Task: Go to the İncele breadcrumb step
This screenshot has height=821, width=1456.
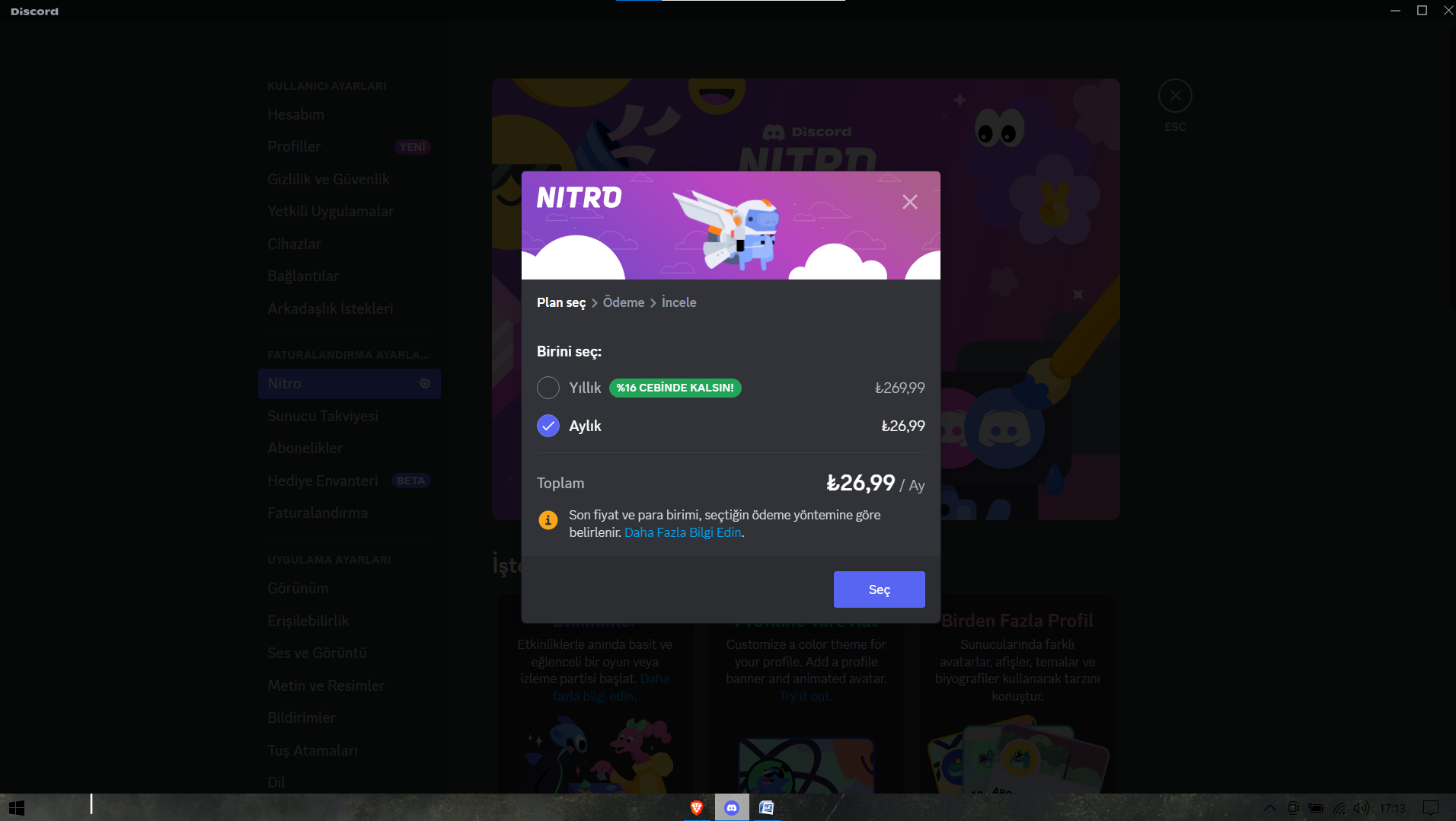Action: click(679, 302)
